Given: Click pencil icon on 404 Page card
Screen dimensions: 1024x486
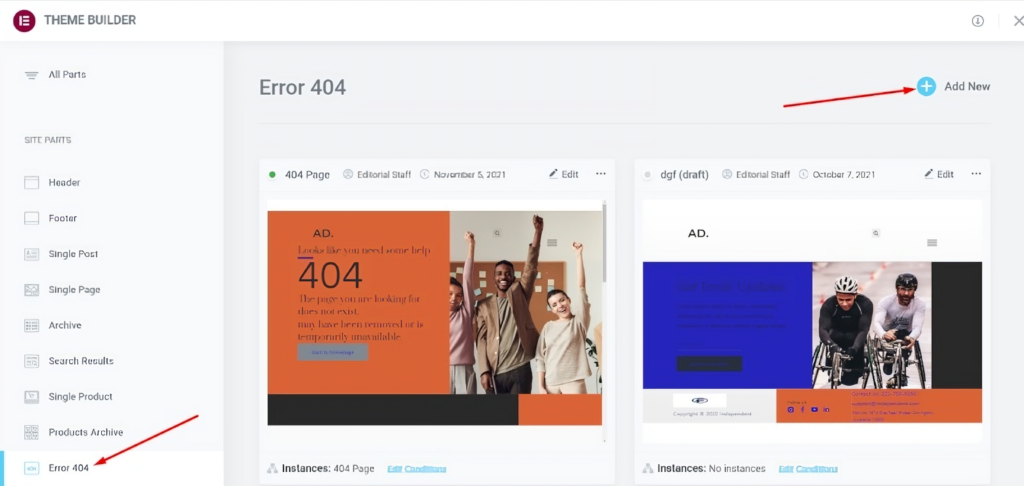Looking at the screenshot, I should coord(553,174).
